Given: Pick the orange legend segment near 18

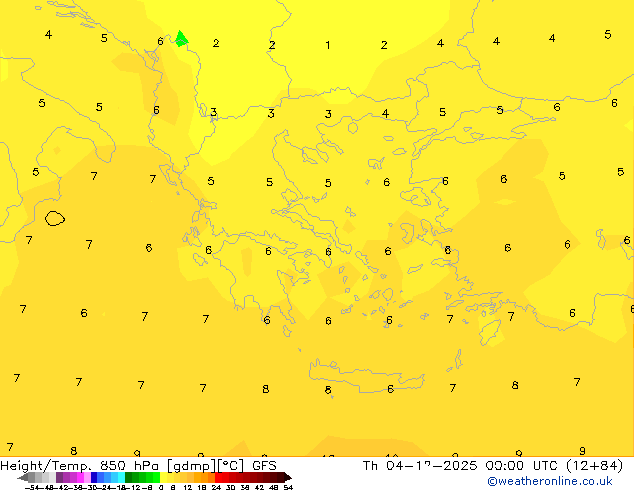Looking at the screenshot, I should click(205, 477).
